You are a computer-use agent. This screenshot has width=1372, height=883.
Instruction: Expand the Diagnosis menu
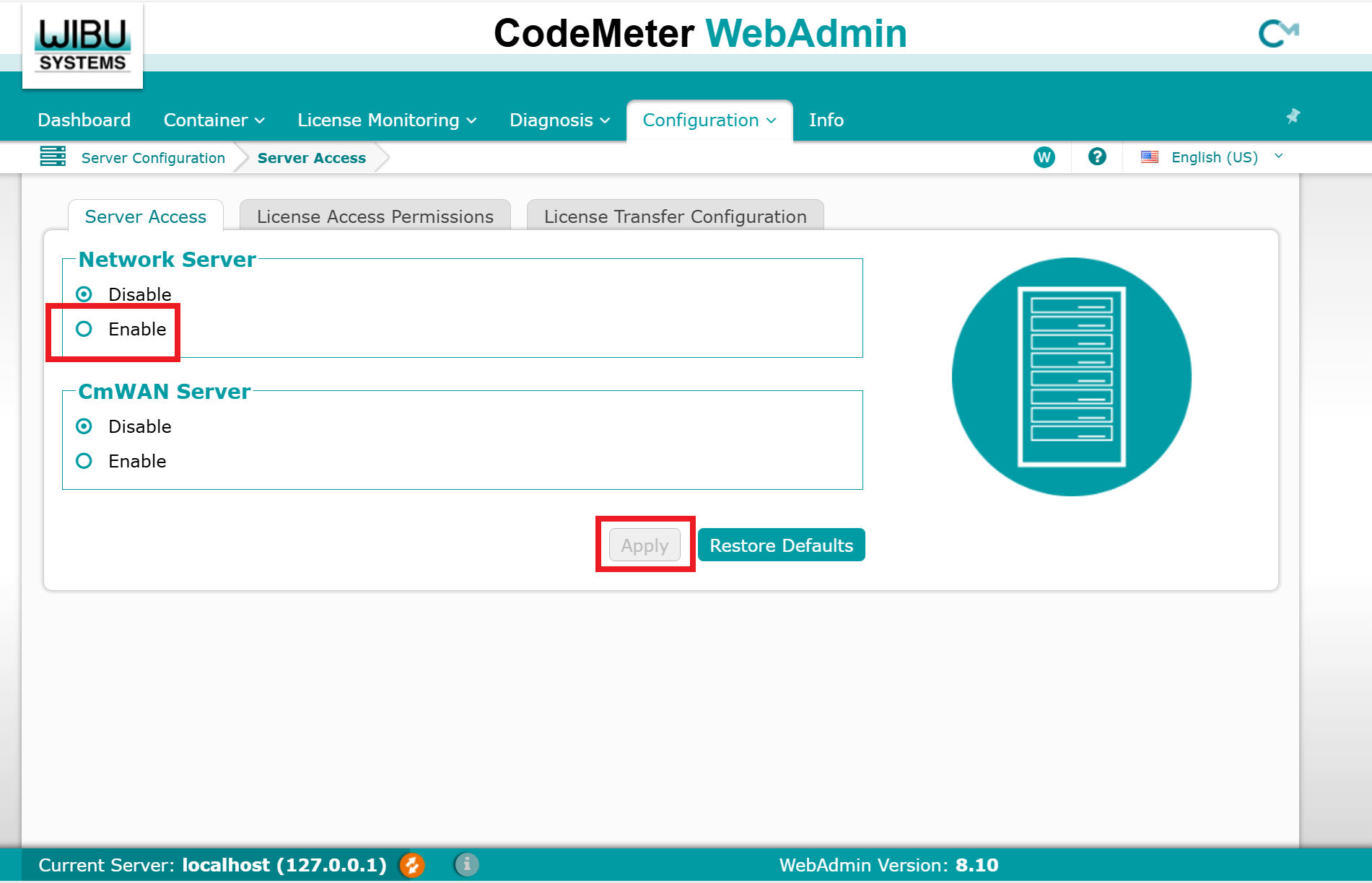pos(560,120)
